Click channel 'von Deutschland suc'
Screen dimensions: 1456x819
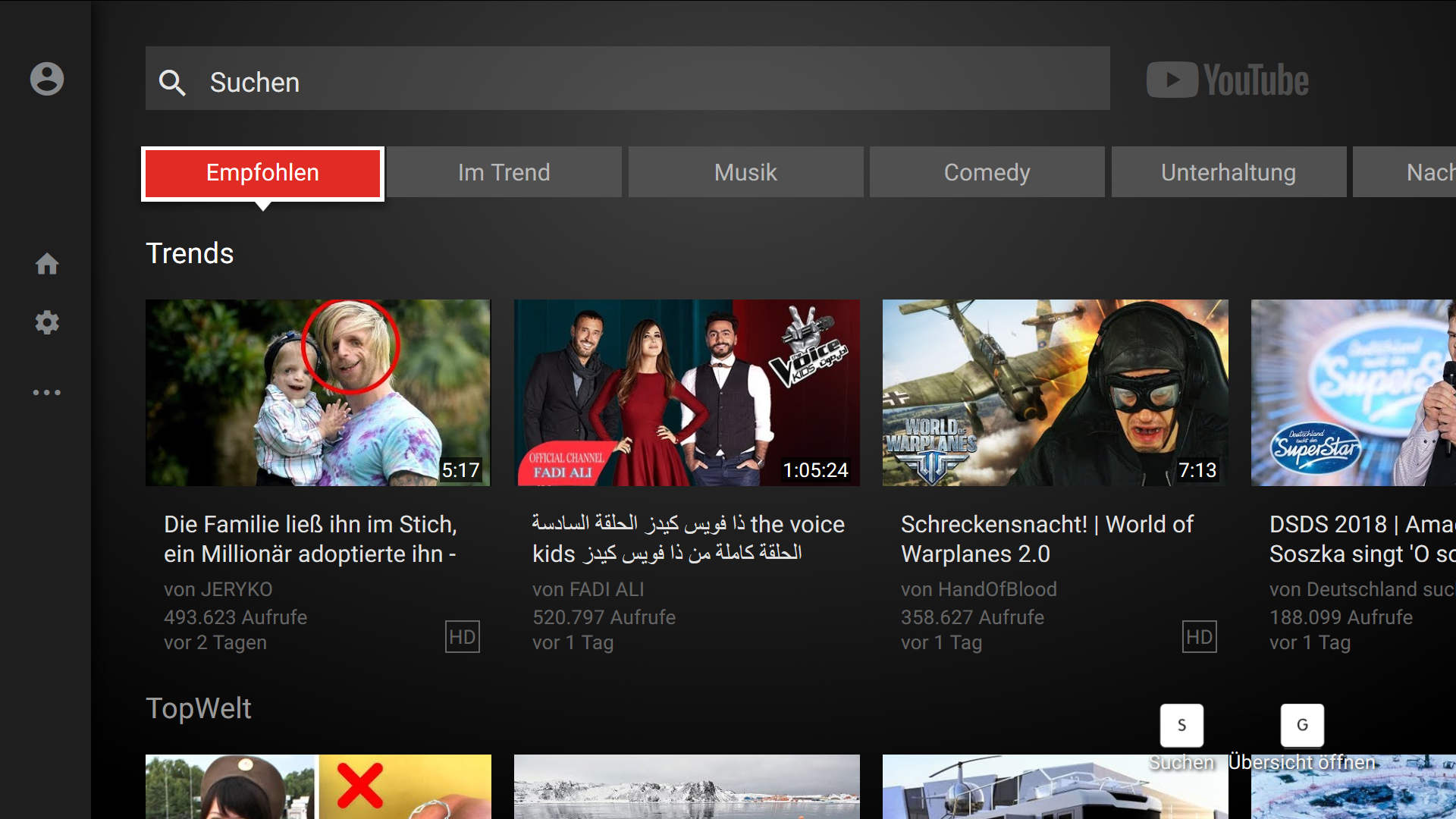point(1362,589)
